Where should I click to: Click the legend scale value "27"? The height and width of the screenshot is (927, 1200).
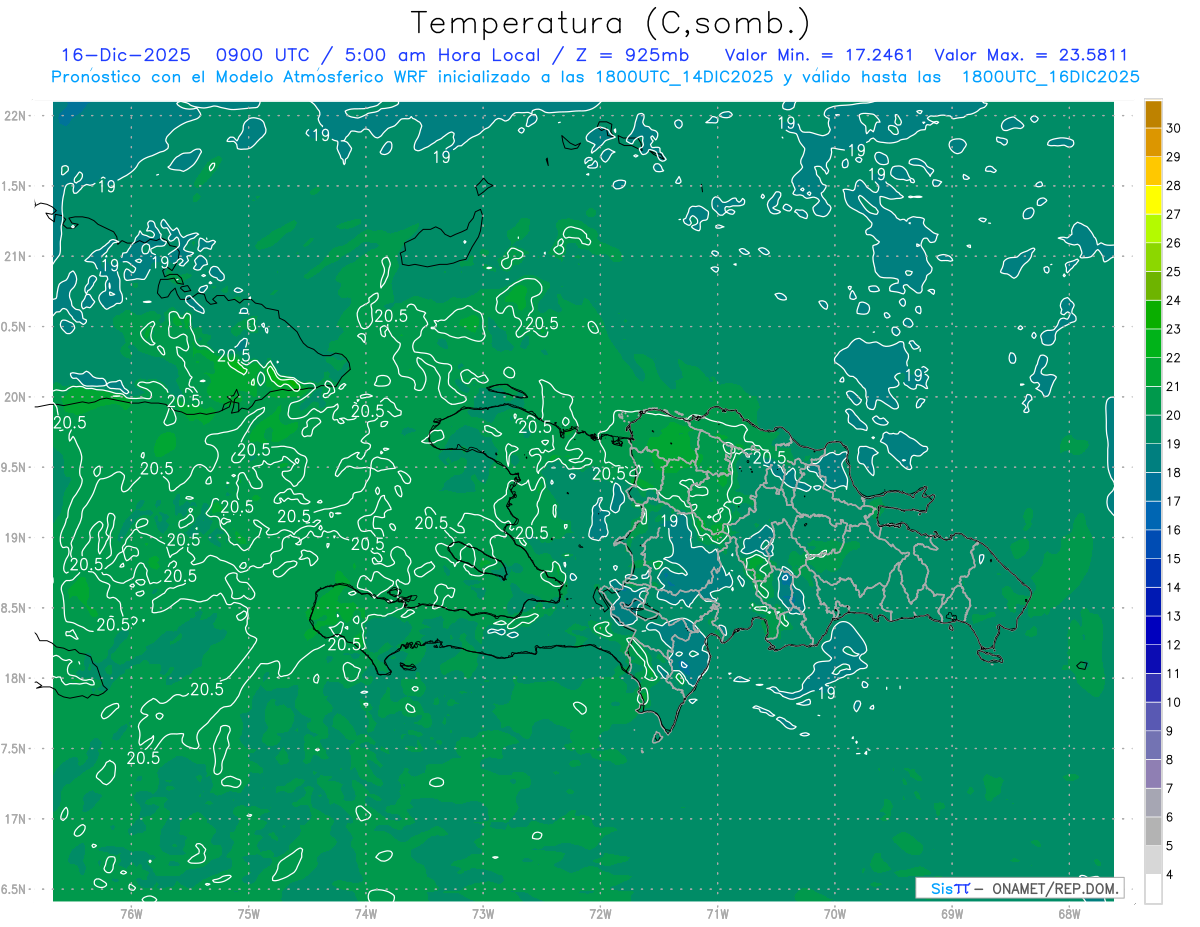pyautogui.click(x=1173, y=214)
